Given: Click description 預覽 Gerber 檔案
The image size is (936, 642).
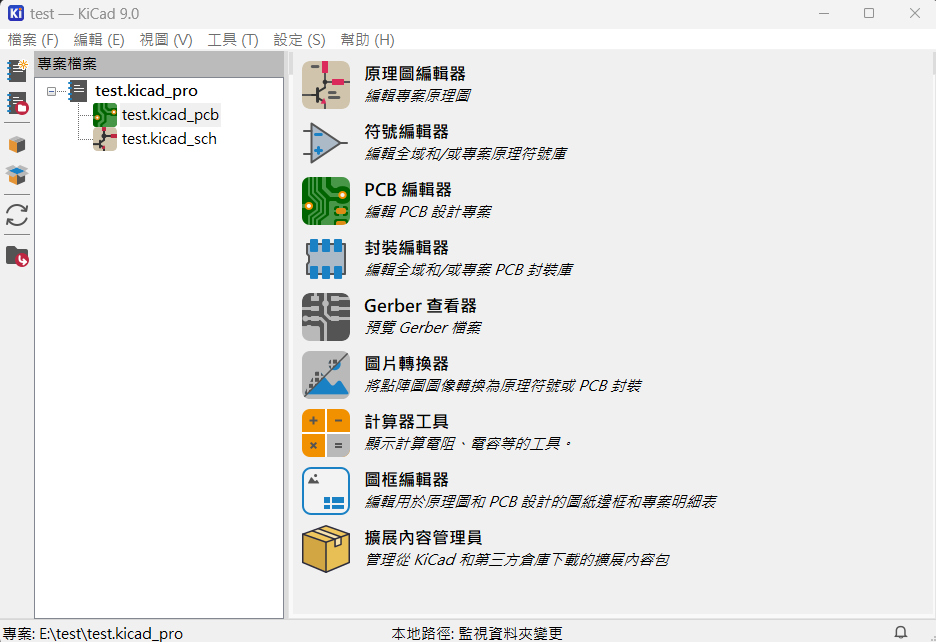Looking at the screenshot, I should coord(423,327).
